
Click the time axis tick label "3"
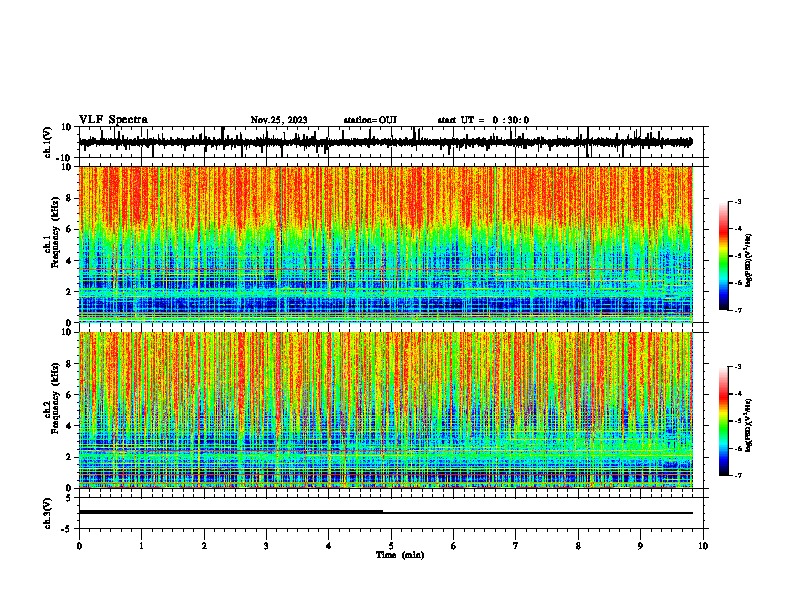click(266, 546)
